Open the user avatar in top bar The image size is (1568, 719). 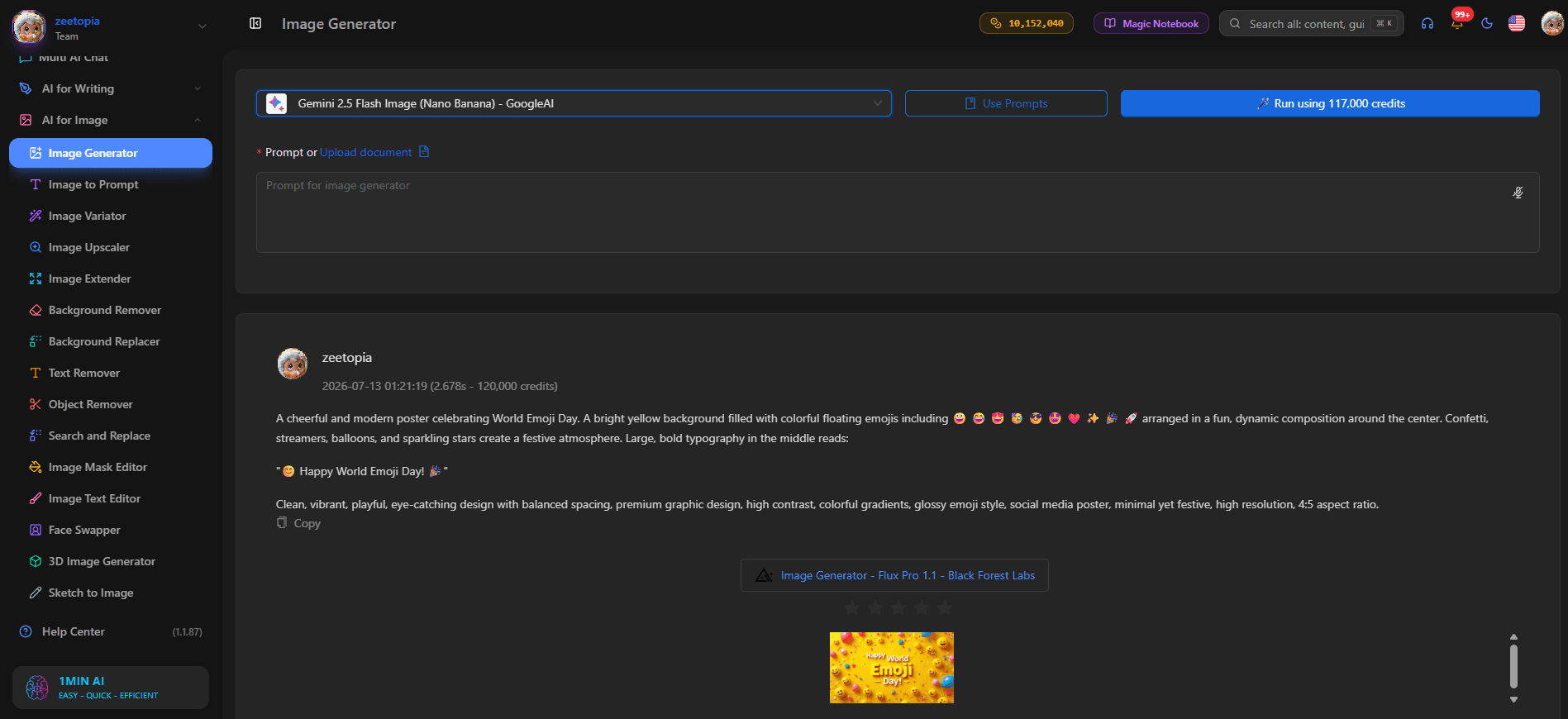[x=1552, y=23]
